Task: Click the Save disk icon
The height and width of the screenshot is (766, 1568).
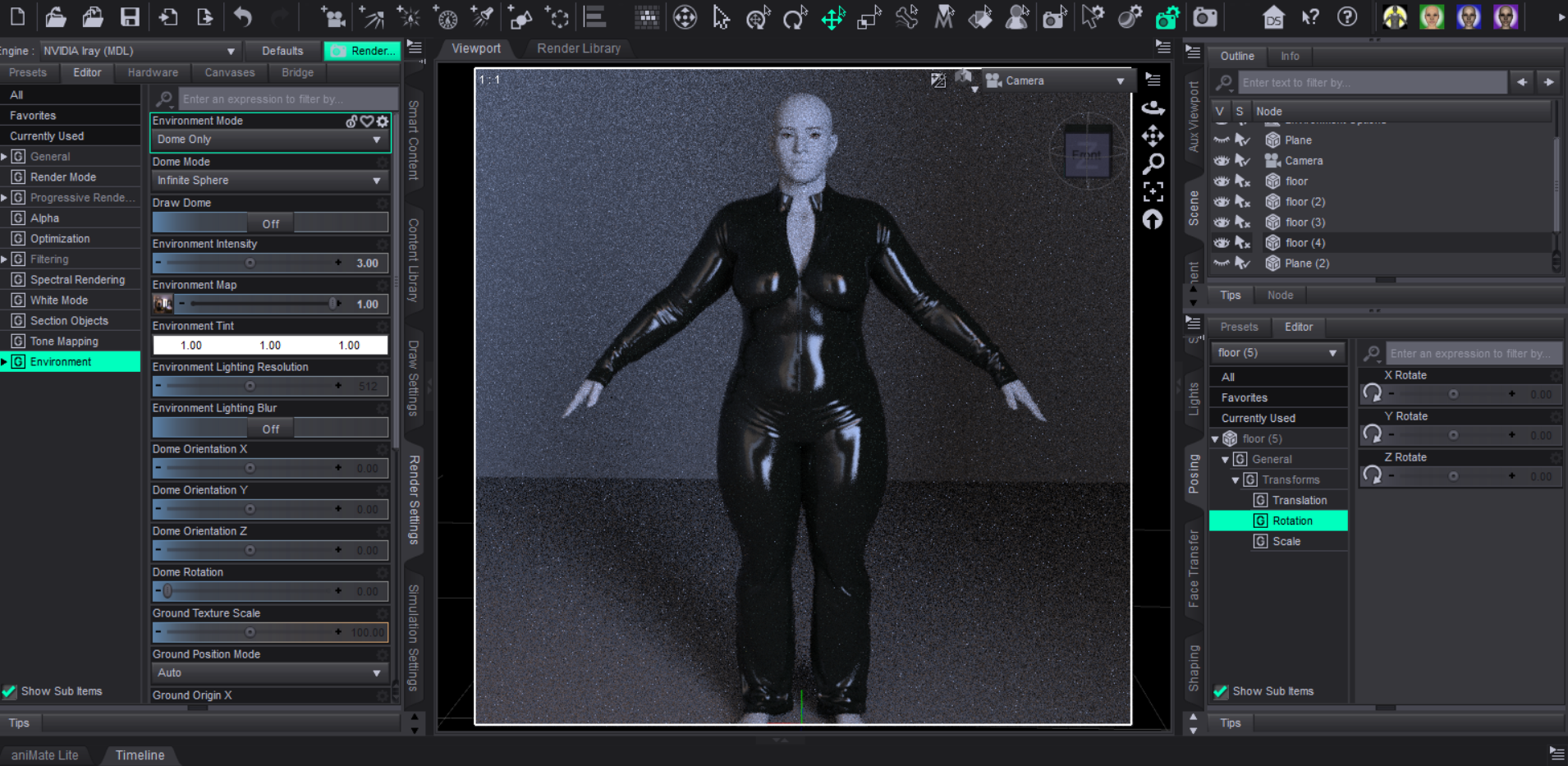Action: click(130, 16)
